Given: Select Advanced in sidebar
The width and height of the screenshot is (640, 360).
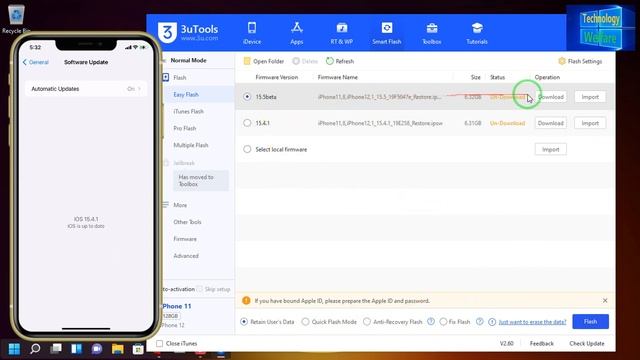Looking at the screenshot, I should [186, 256].
